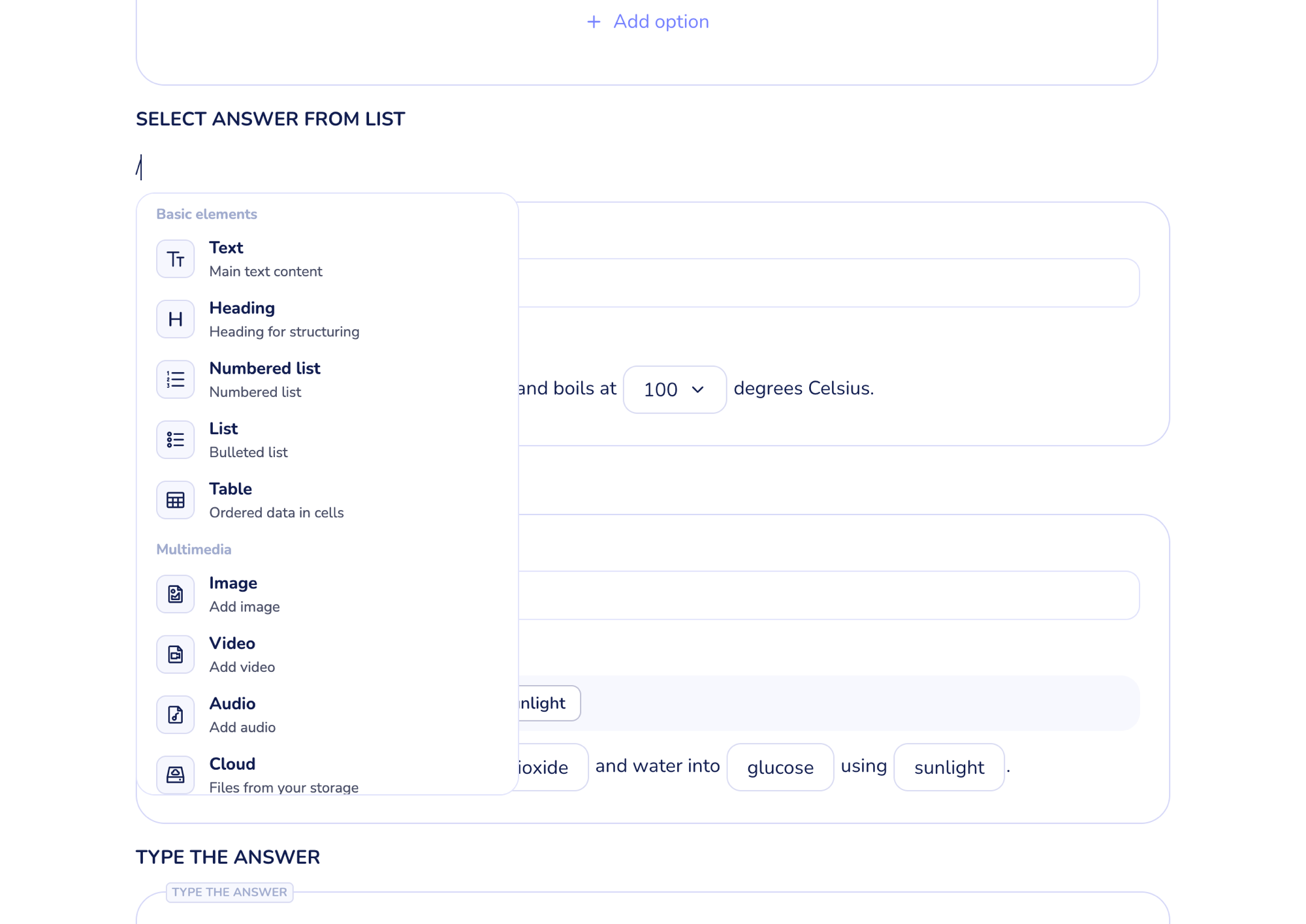Click the Video file icon
Screen dimensions: 1306x924
coord(175,654)
